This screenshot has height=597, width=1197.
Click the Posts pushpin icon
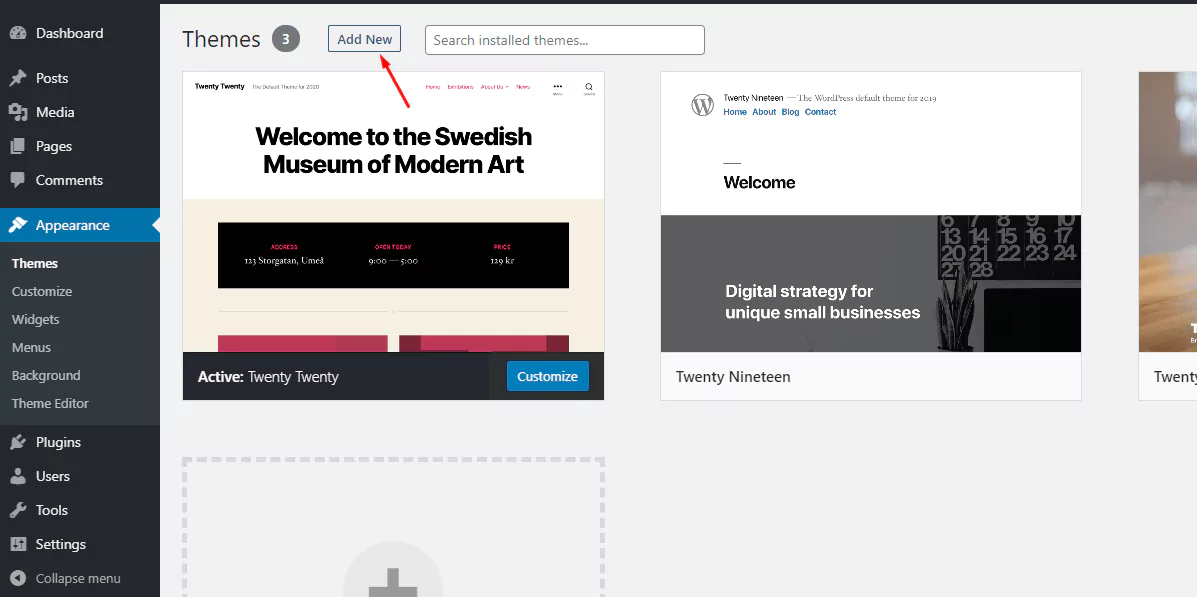[x=18, y=79]
